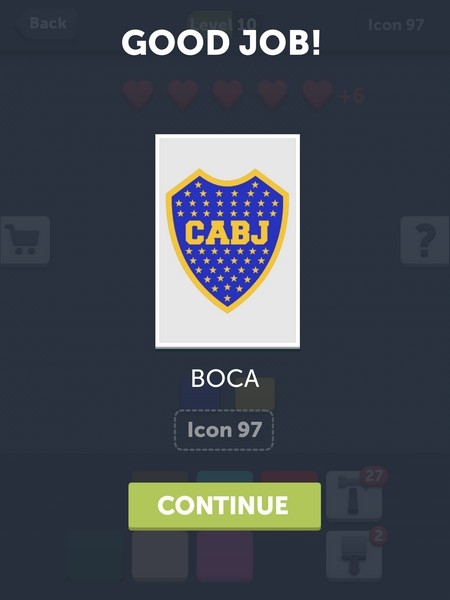Select the Level 10 progress indicator
The width and height of the screenshot is (450, 600).
223,24
